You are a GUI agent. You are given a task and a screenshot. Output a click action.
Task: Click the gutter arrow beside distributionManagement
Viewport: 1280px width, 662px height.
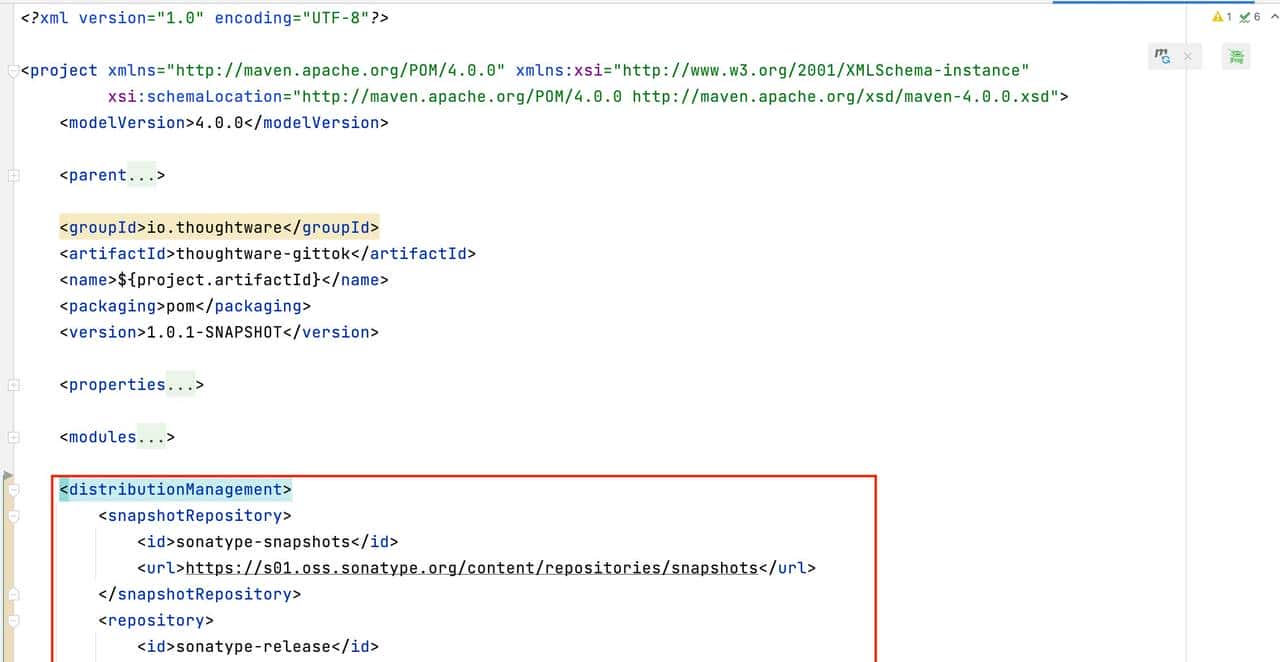click(8, 476)
